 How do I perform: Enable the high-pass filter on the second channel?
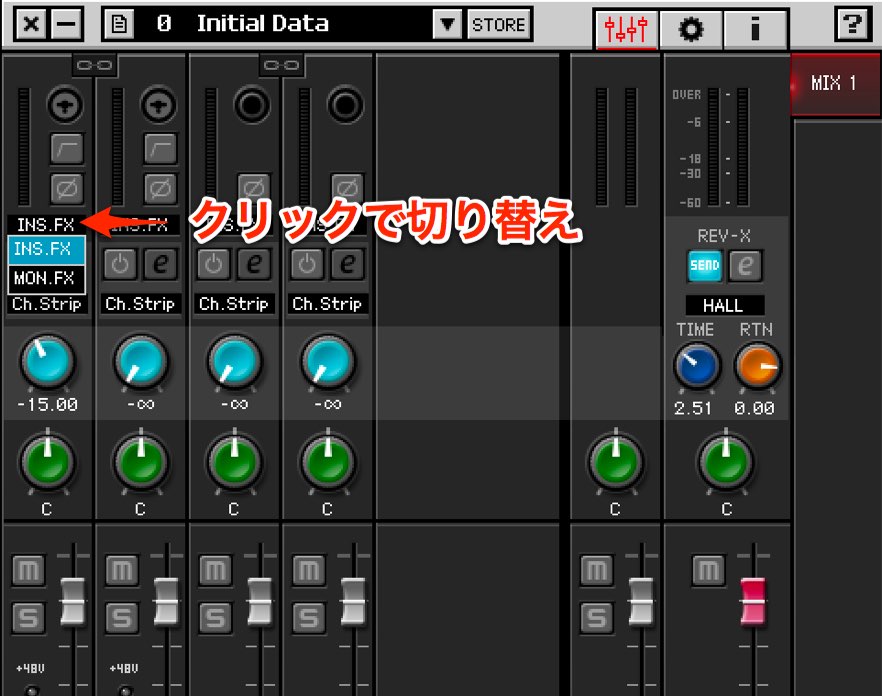tap(160, 148)
